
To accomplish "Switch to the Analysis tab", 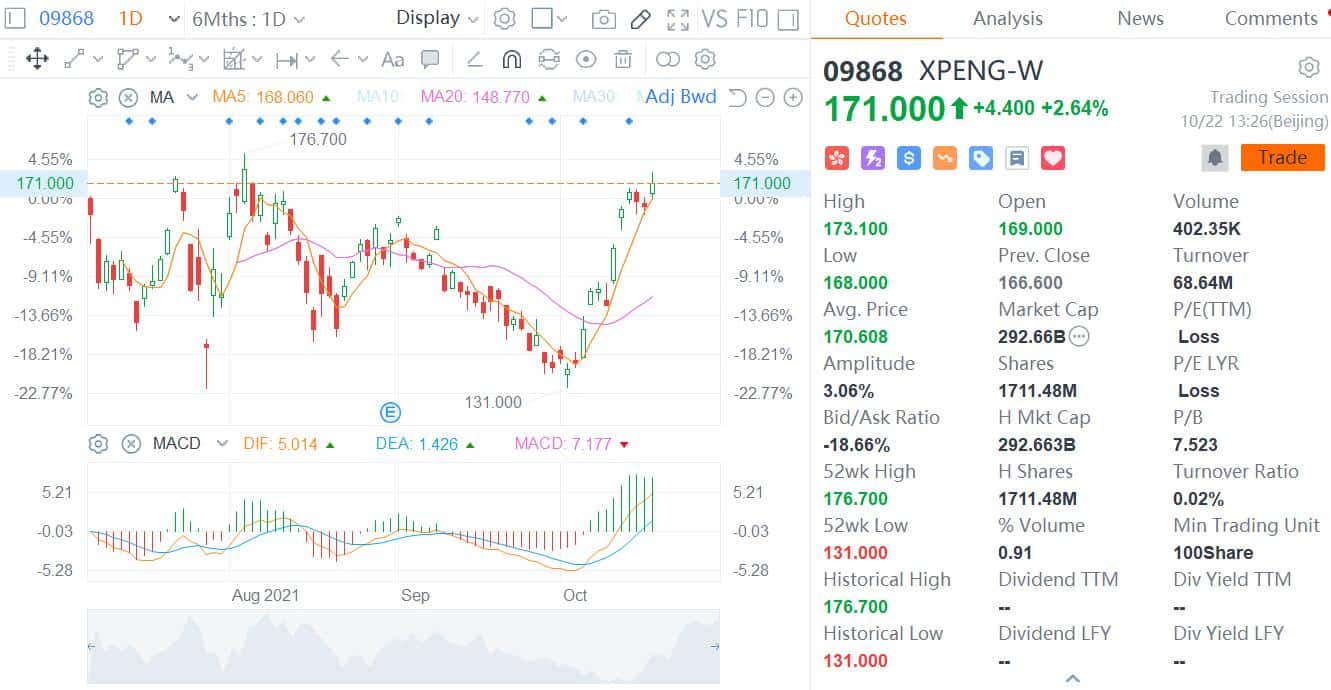I will pos(1007,18).
